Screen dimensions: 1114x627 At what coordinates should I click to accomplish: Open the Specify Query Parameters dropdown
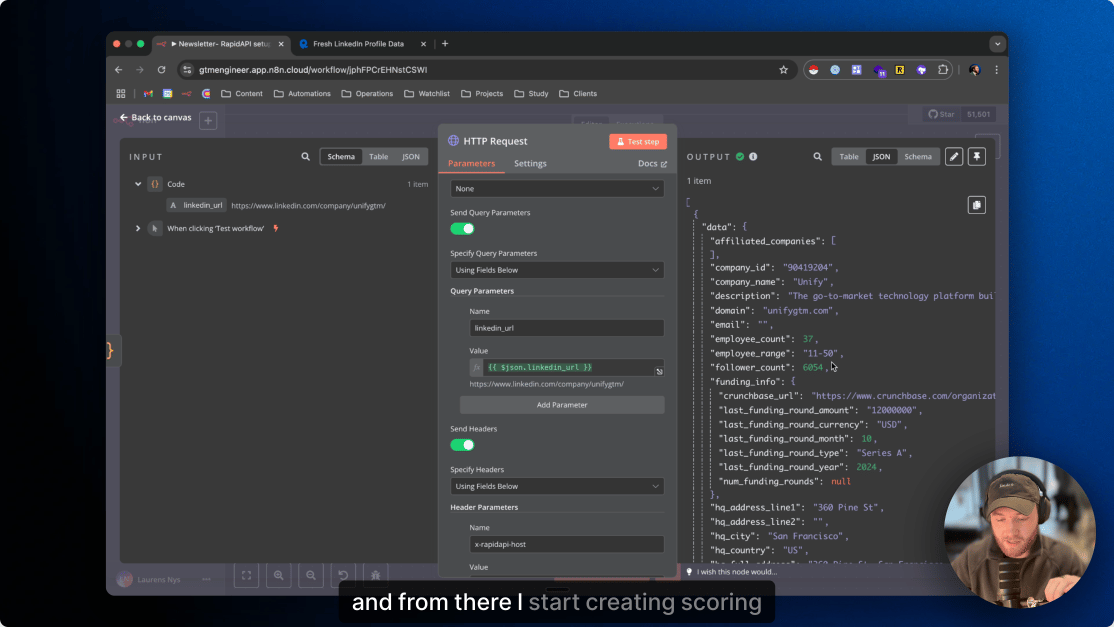[x=557, y=270]
